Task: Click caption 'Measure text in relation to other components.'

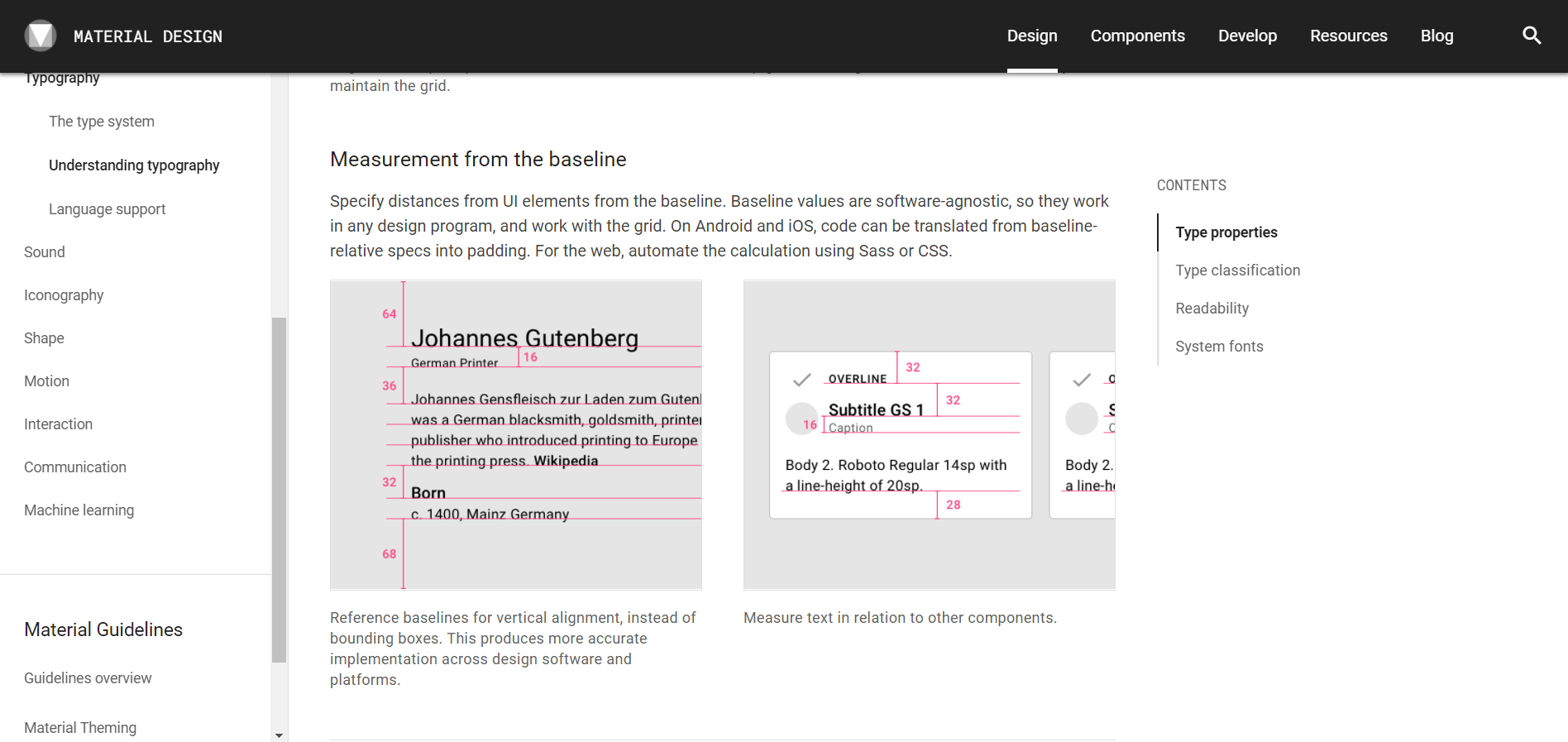Action: (x=900, y=618)
